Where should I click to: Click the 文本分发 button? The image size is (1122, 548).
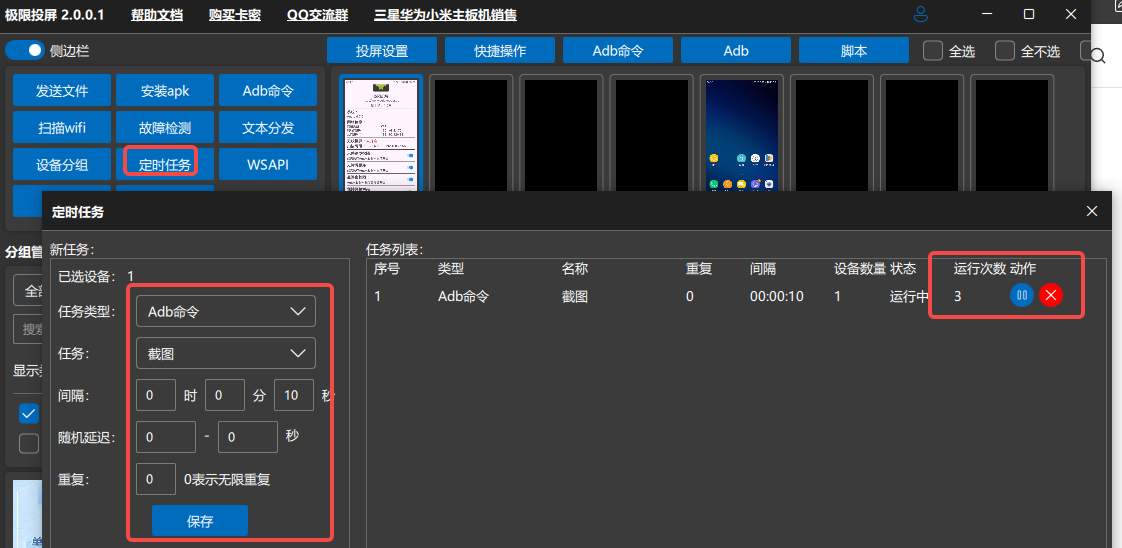pos(268,128)
